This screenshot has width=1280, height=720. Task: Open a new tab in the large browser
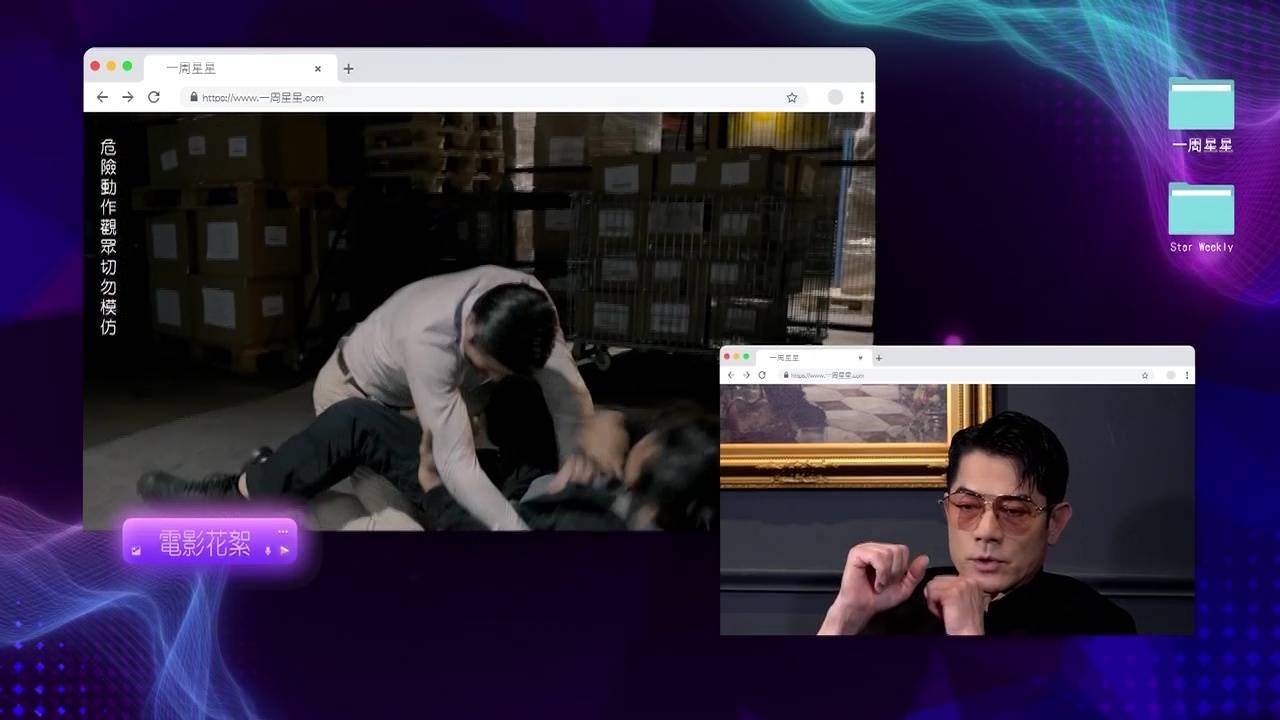click(348, 69)
